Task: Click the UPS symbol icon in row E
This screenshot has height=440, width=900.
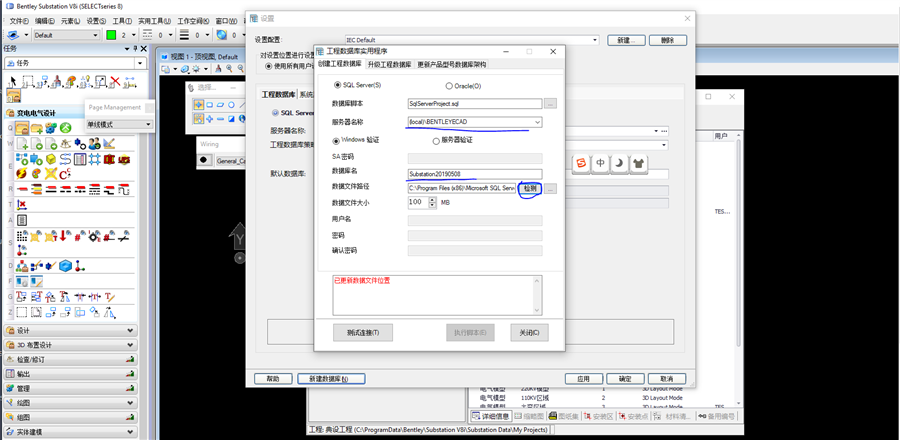Action: point(123,158)
